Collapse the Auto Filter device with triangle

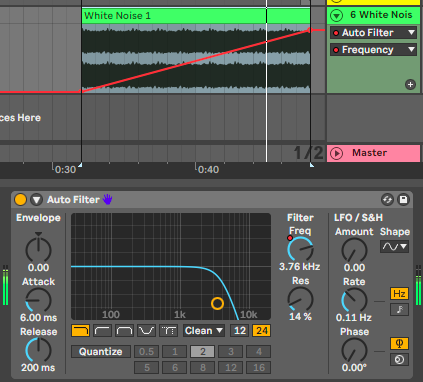pyautogui.click(x=36, y=200)
